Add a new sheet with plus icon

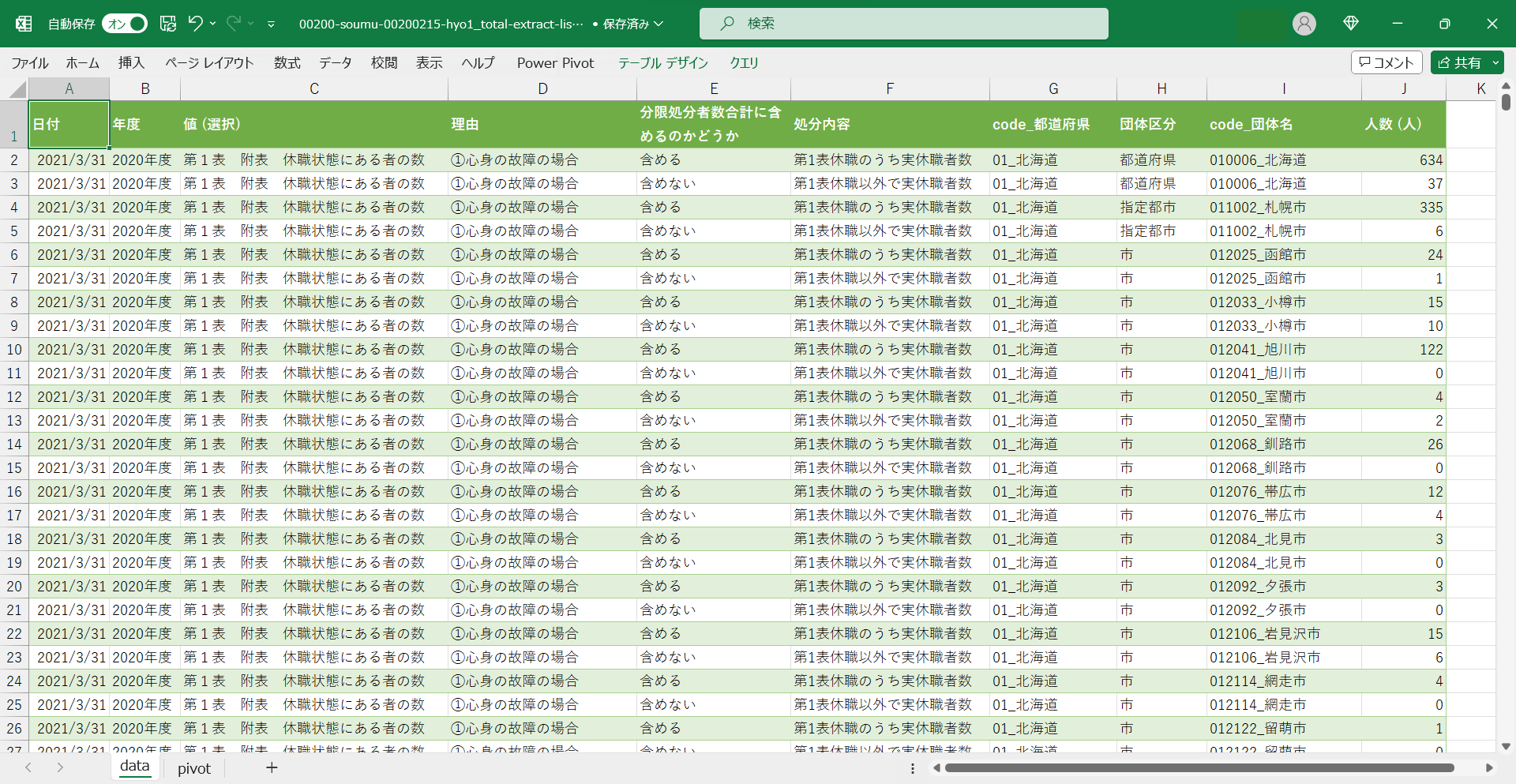[272, 767]
